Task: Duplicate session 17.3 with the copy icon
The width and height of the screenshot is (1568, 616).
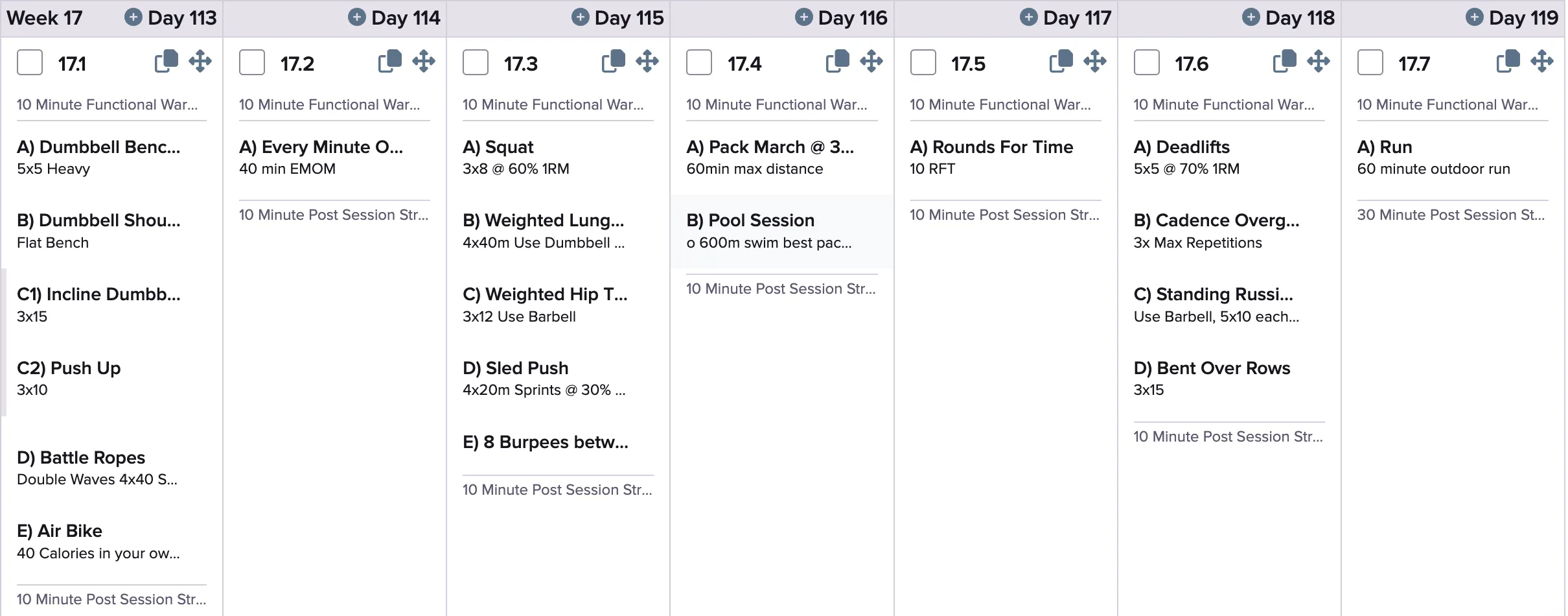Action: [x=614, y=62]
